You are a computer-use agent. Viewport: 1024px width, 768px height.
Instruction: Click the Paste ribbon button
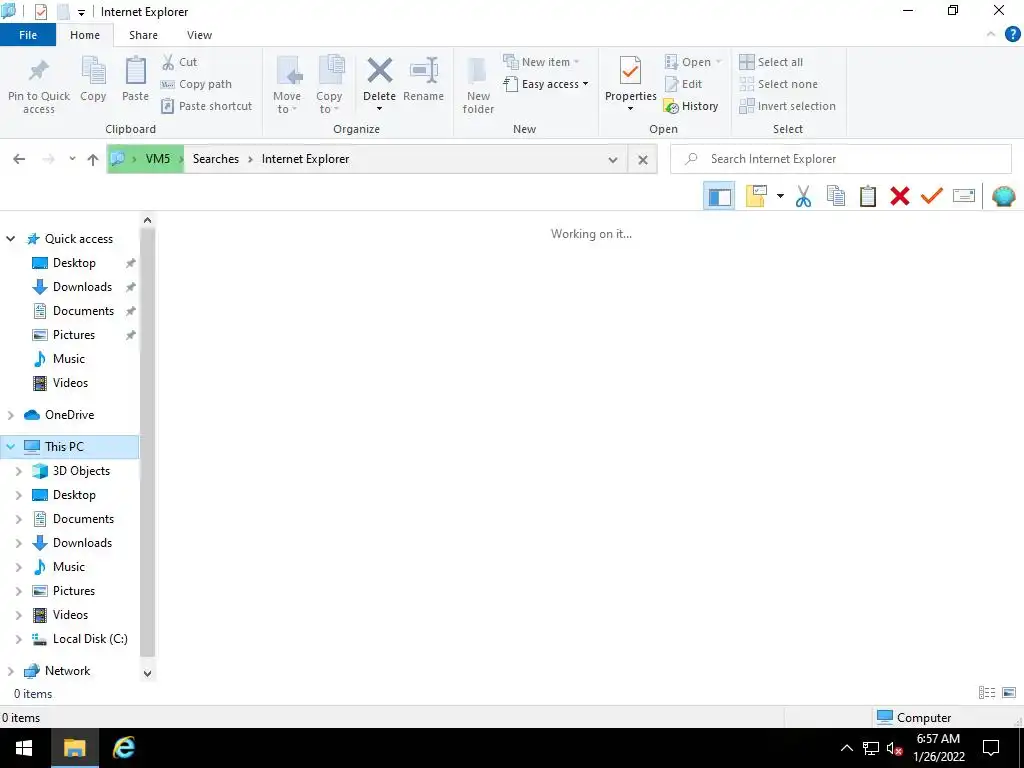[x=135, y=79]
